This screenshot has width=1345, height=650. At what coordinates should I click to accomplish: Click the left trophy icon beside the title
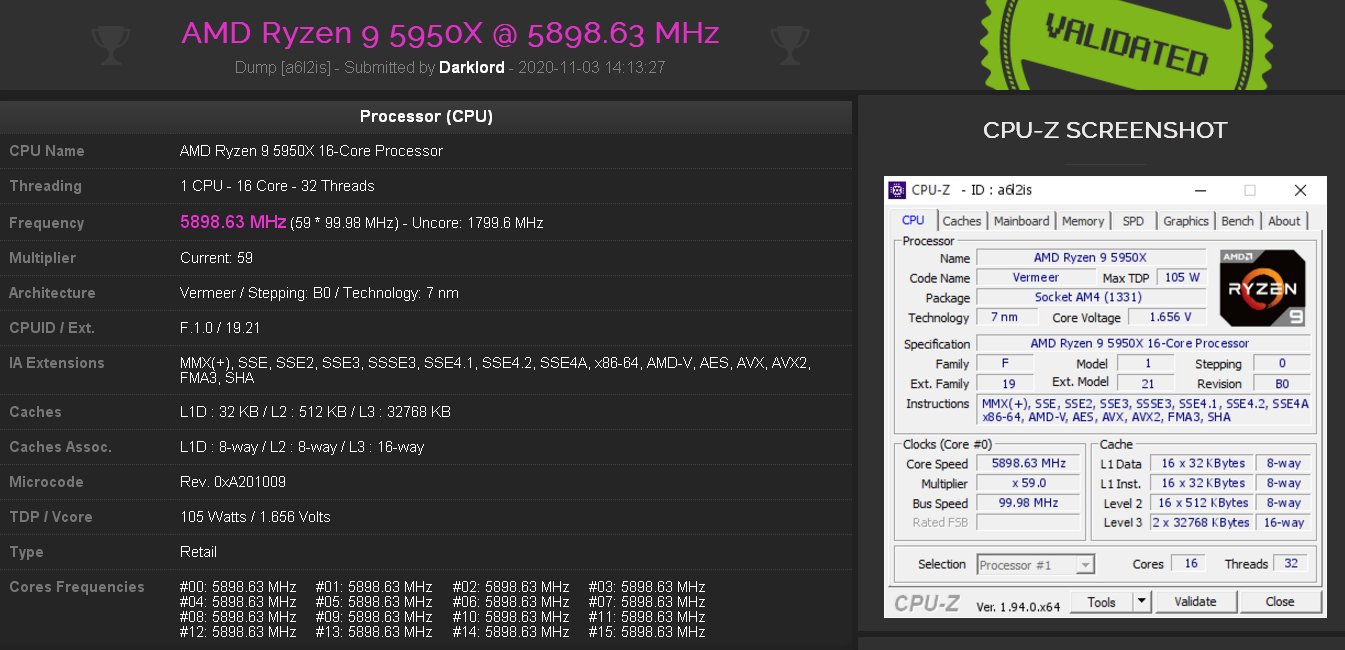(107, 41)
